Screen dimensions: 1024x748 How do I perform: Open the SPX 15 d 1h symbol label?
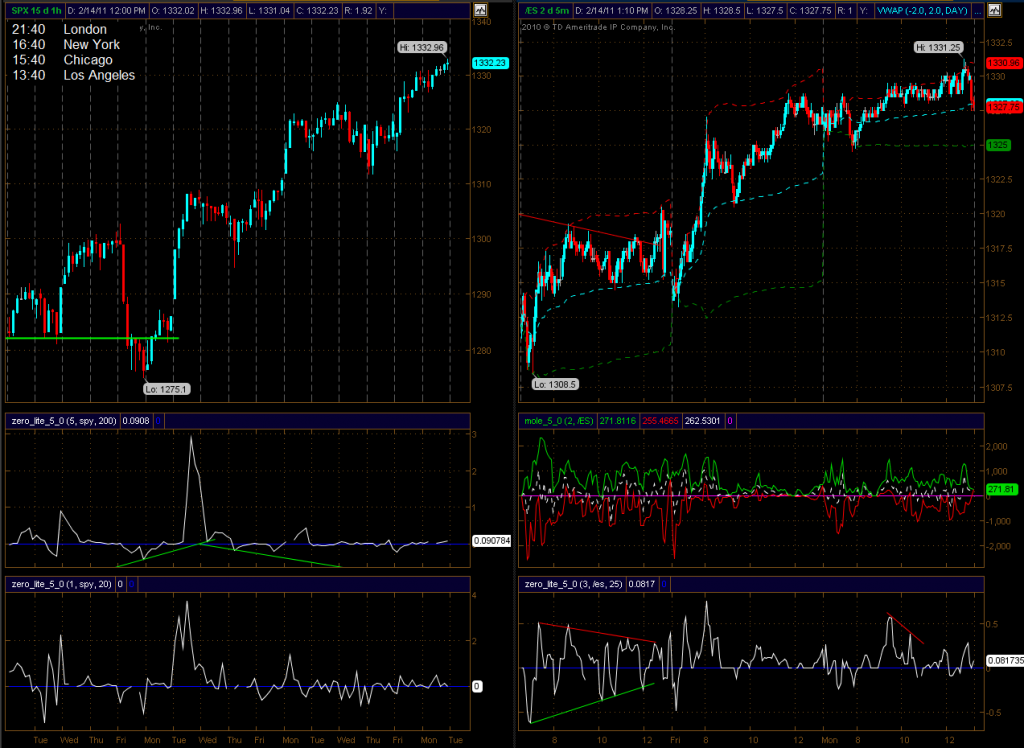pyautogui.click(x=35, y=11)
